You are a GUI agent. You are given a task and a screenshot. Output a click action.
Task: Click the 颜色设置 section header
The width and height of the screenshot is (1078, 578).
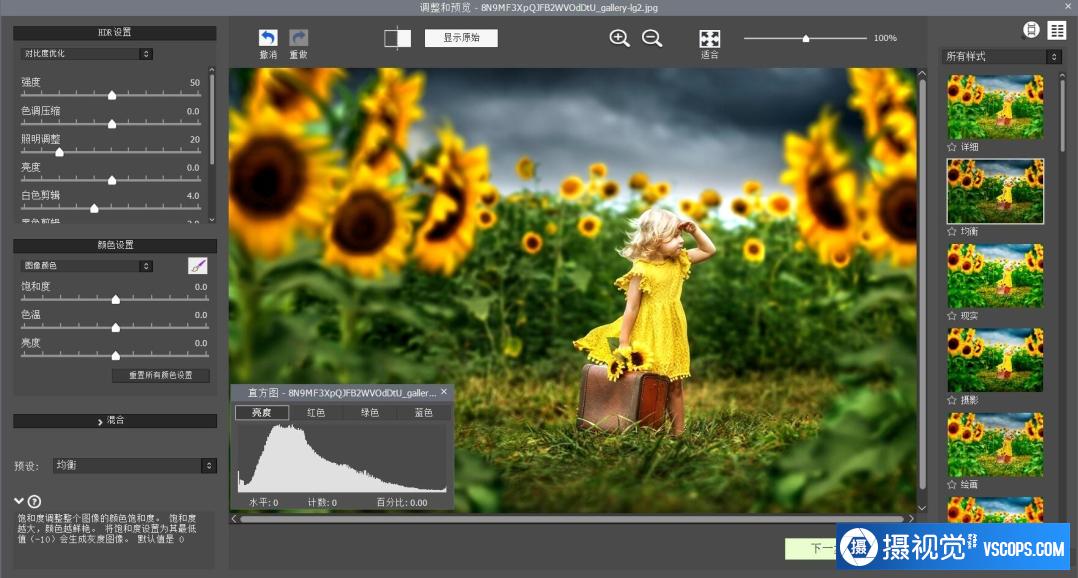pyautogui.click(x=115, y=245)
